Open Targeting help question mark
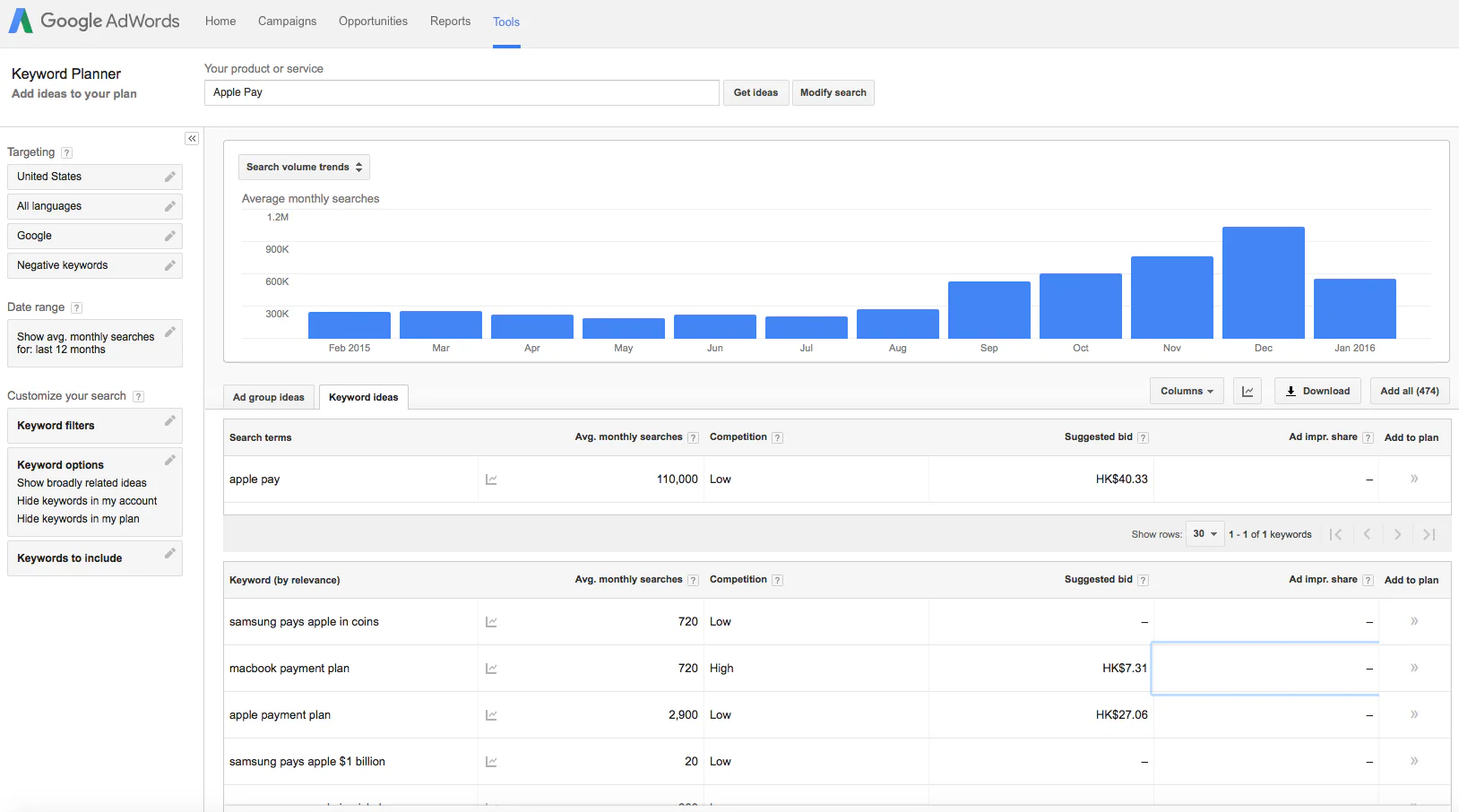Screen dimensions: 1459x812 (x=66, y=152)
